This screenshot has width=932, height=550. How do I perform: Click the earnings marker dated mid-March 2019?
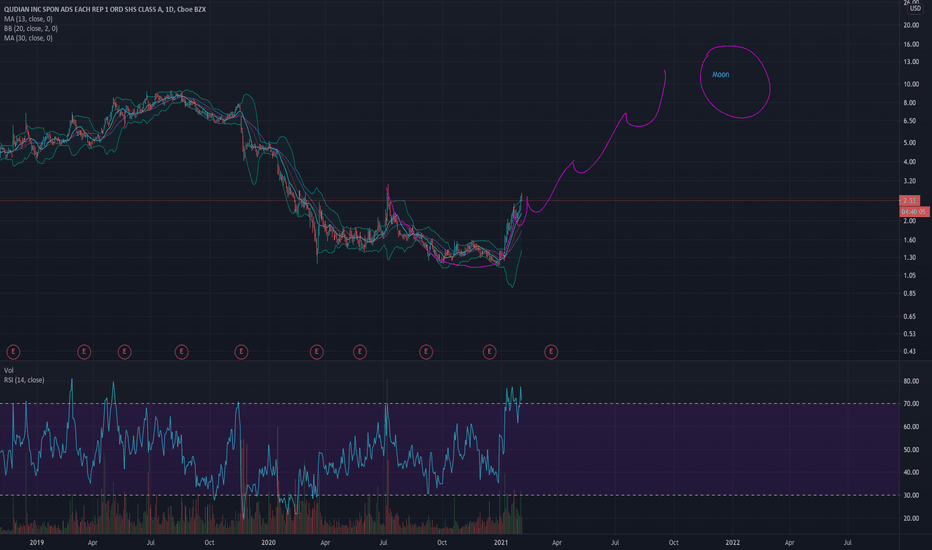click(84, 352)
